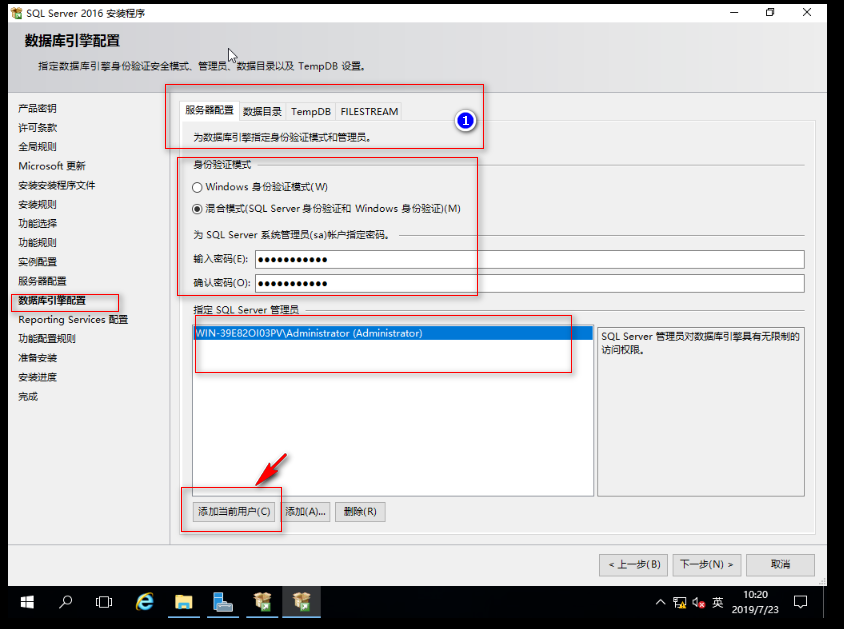The width and height of the screenshot is (844, 629).
Task: Click 添加当前用户(C) button
Action: (234, 511)
